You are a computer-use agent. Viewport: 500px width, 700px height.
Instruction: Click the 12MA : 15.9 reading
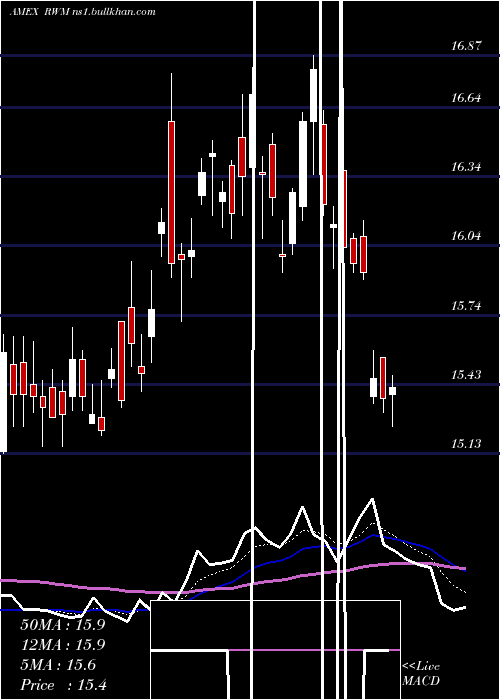(63, 645)
